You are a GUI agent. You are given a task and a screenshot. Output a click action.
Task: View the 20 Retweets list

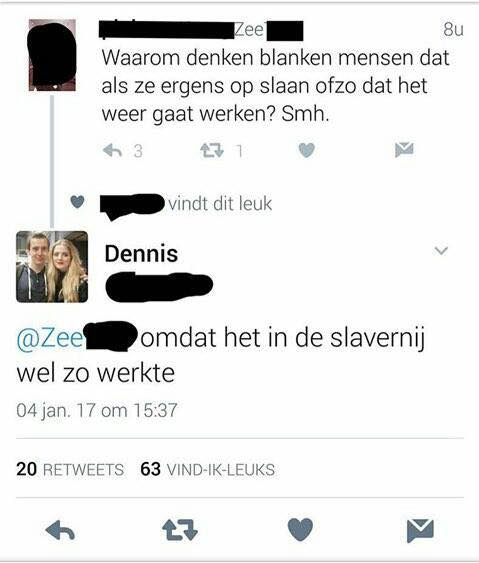70,469
